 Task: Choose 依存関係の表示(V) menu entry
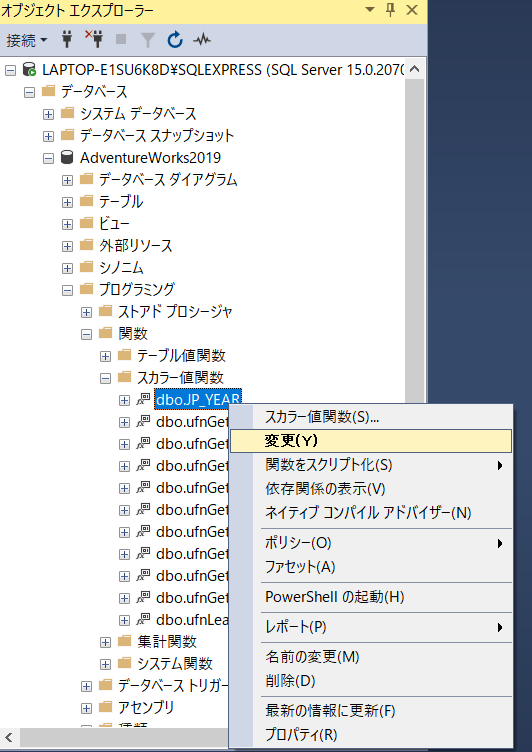point(371,489)
